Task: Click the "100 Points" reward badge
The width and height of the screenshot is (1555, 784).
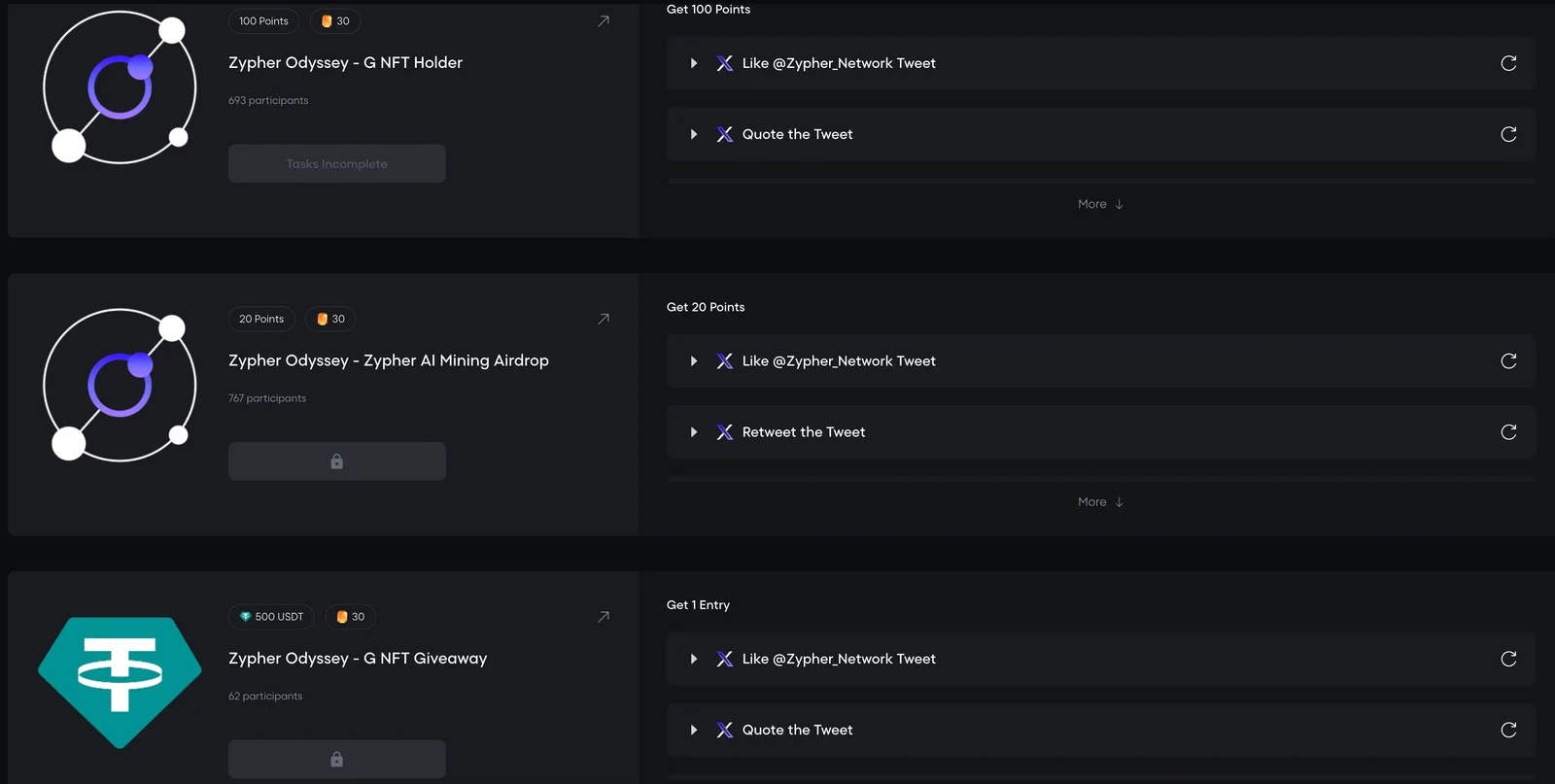Action: coord(263,21)
